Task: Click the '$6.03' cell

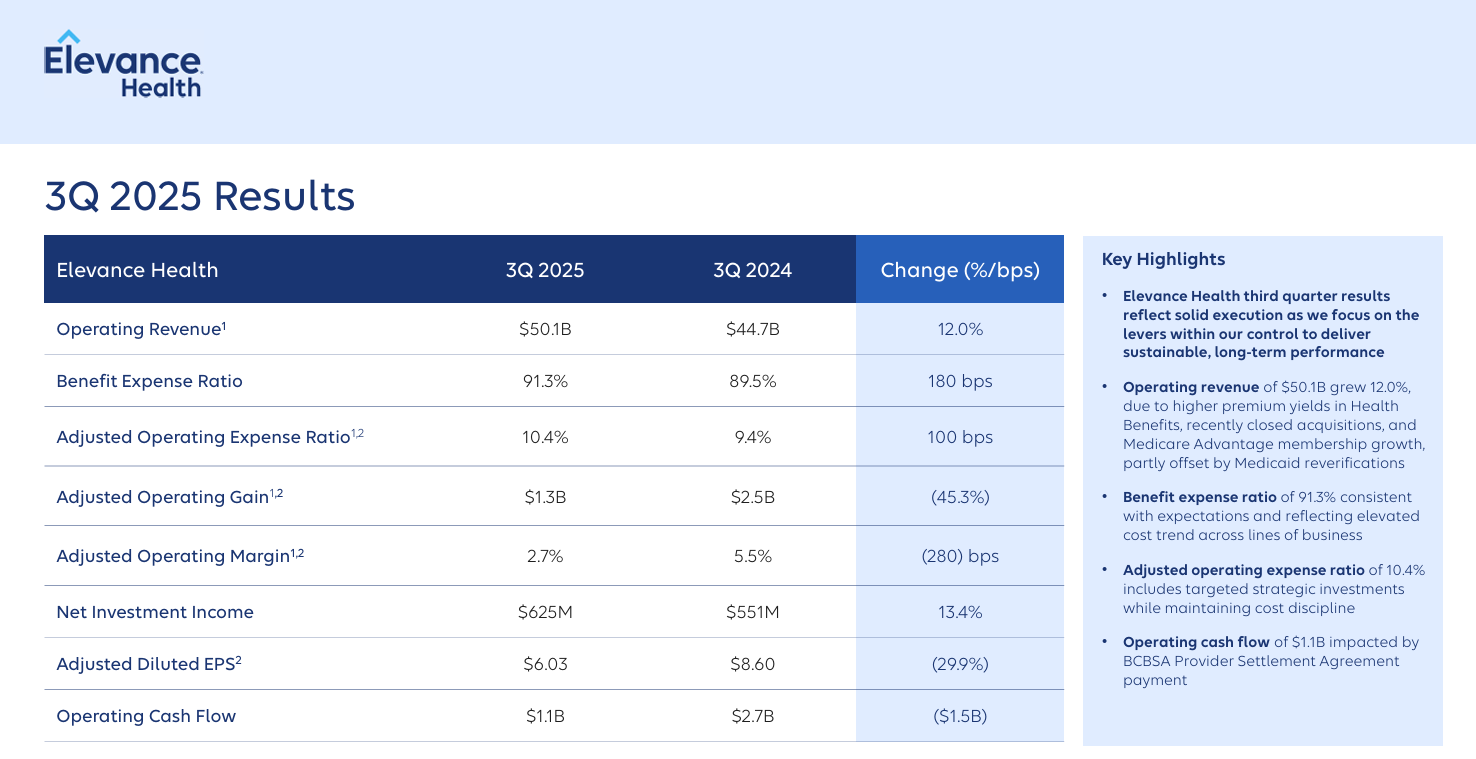Action: [x=545, y=664]
